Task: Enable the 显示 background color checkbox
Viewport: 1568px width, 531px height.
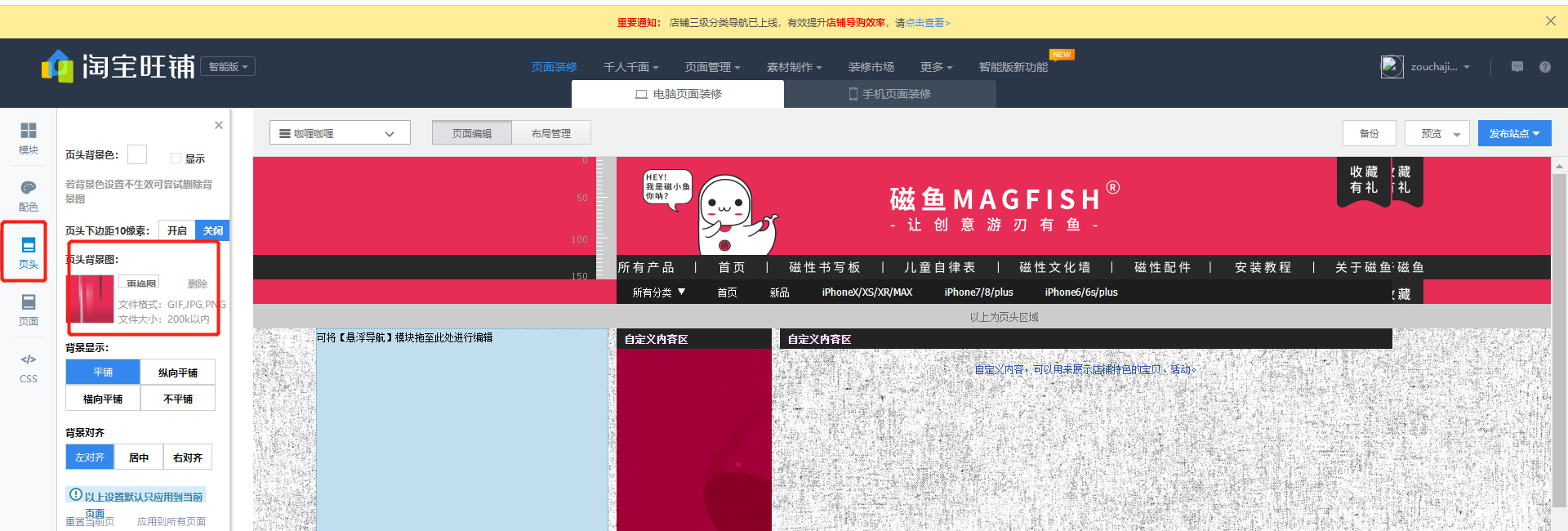Action: [x=176, y=158]
